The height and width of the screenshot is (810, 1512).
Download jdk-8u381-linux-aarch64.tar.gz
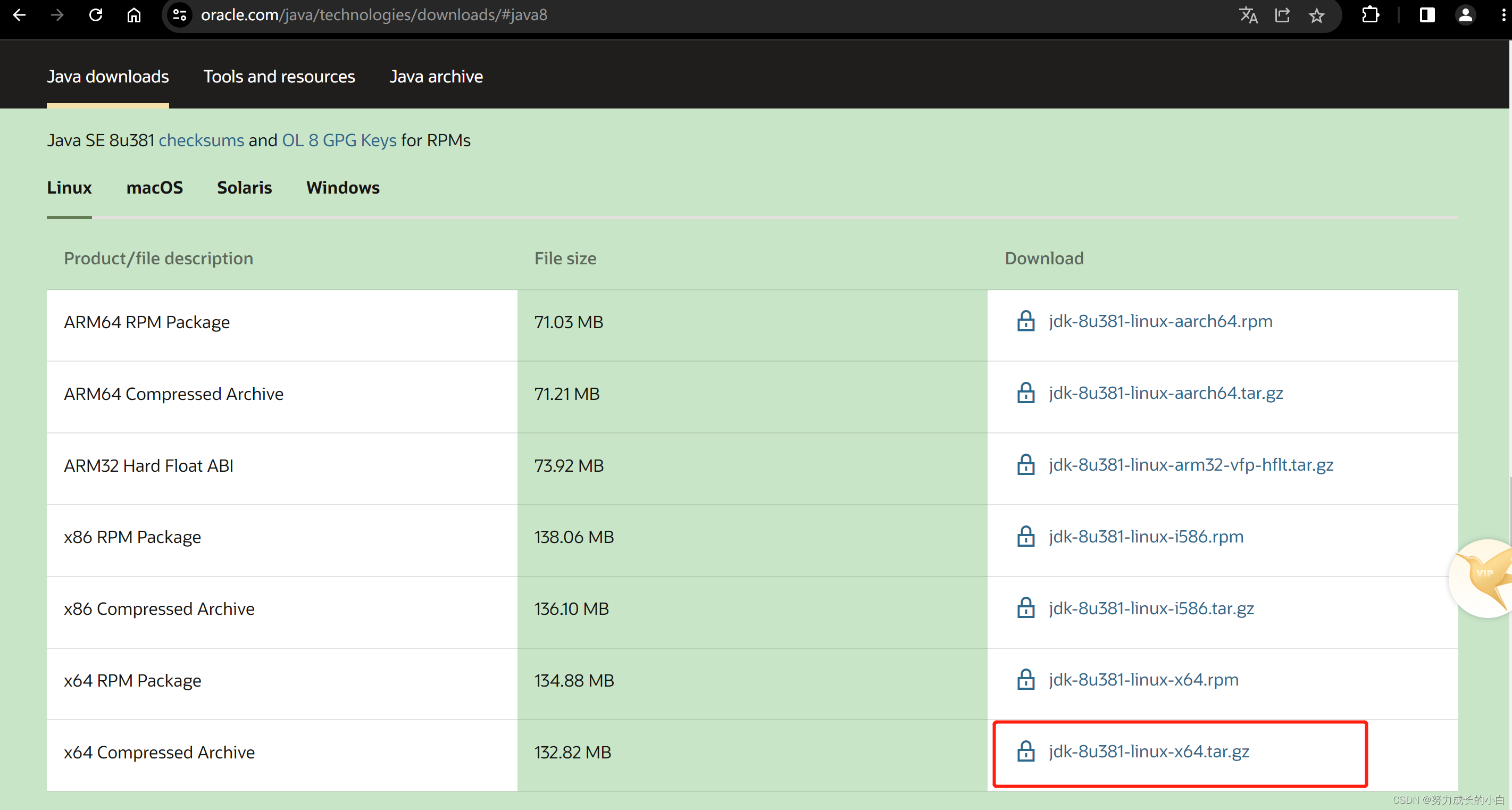click(1166, 393)
